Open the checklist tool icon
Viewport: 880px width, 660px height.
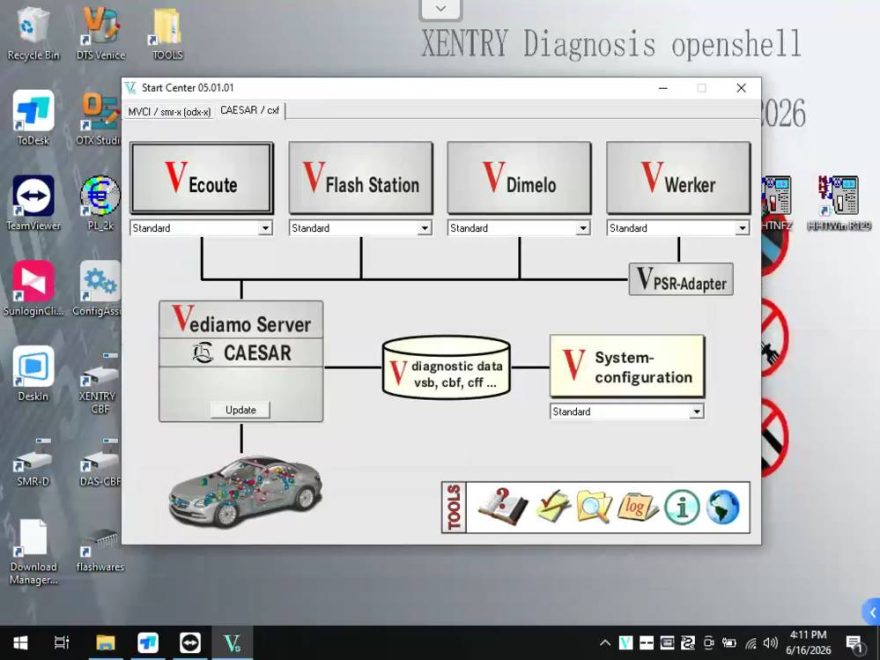553,506
